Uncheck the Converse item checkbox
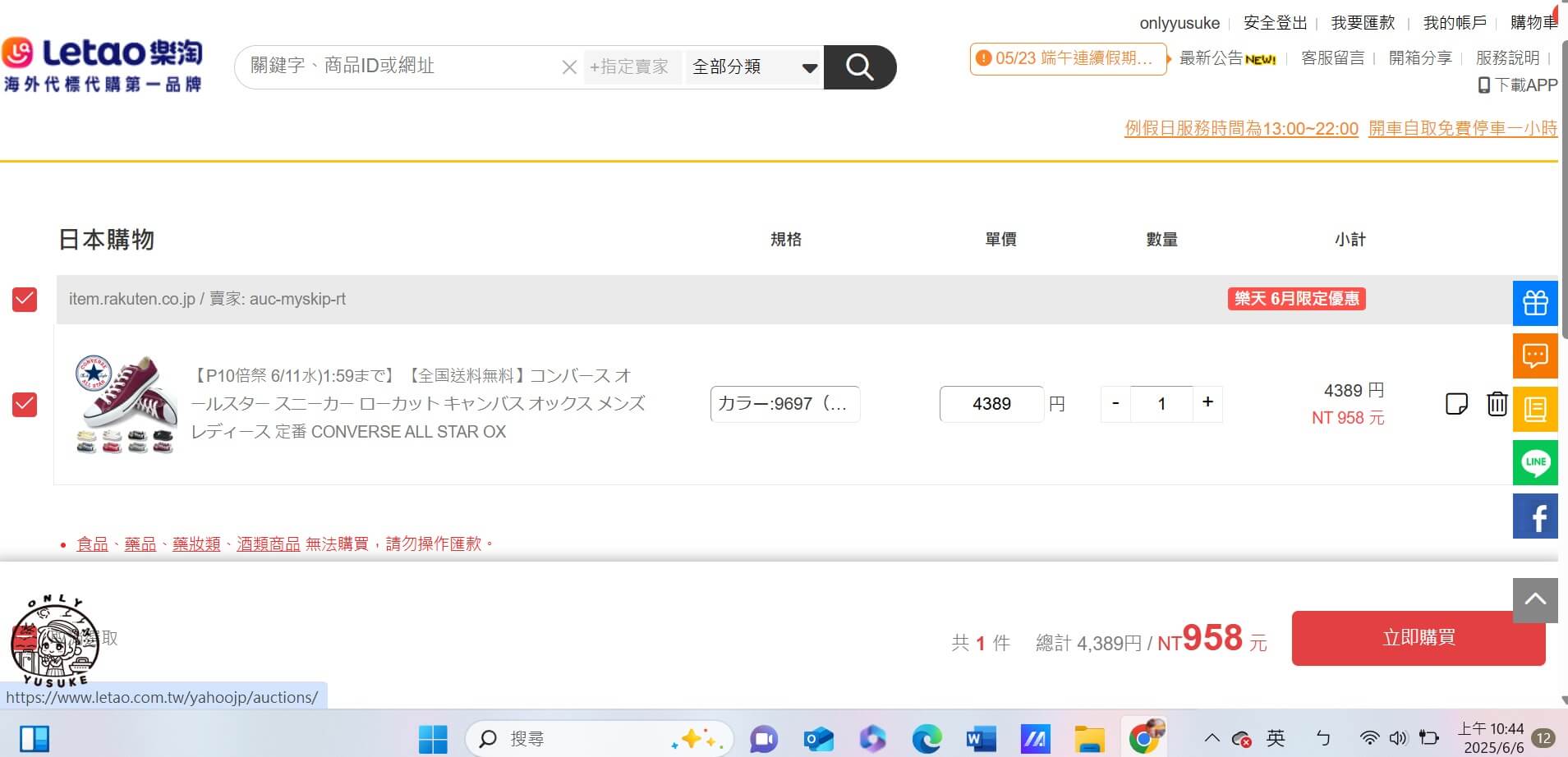The width and height of the screenshot is (1568, 757). pos(25,405)
